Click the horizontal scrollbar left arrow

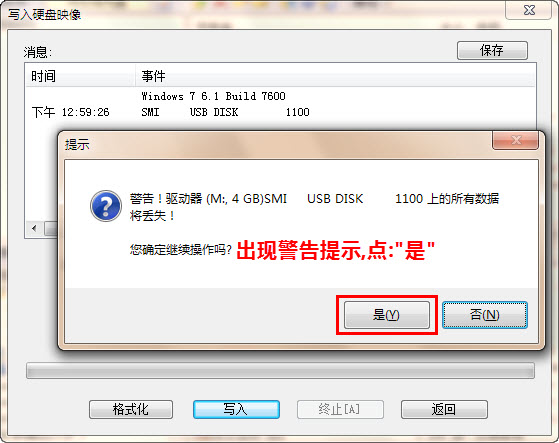(34, 228)
